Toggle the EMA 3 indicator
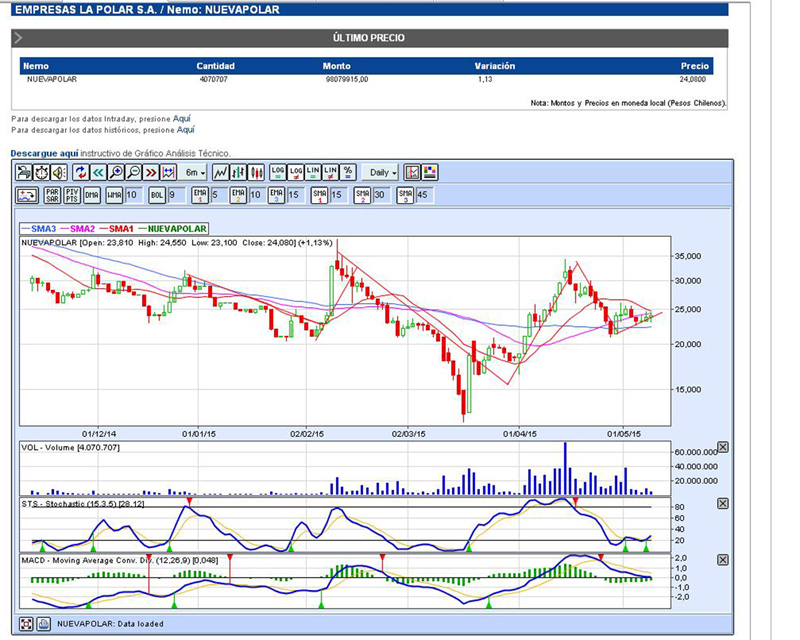800x640 pixels. [277, 195]
